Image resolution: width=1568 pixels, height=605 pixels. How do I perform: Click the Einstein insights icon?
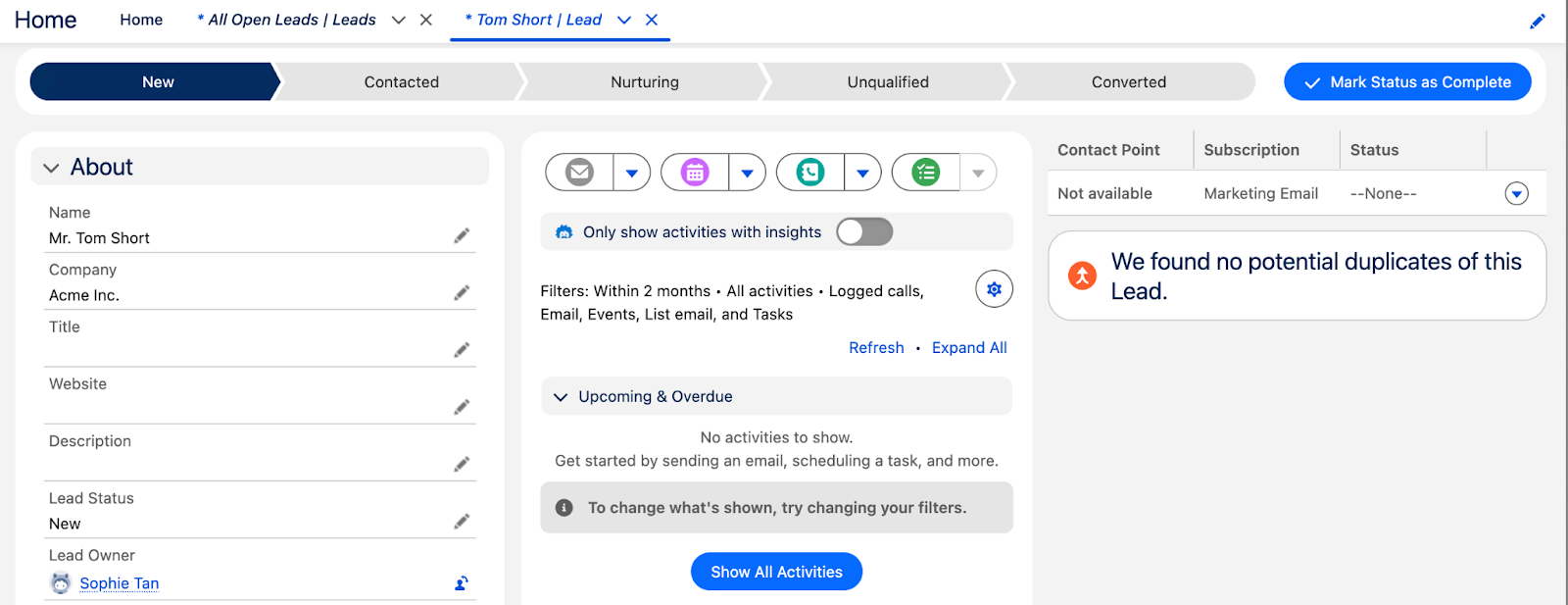click(x=563, y=232)
